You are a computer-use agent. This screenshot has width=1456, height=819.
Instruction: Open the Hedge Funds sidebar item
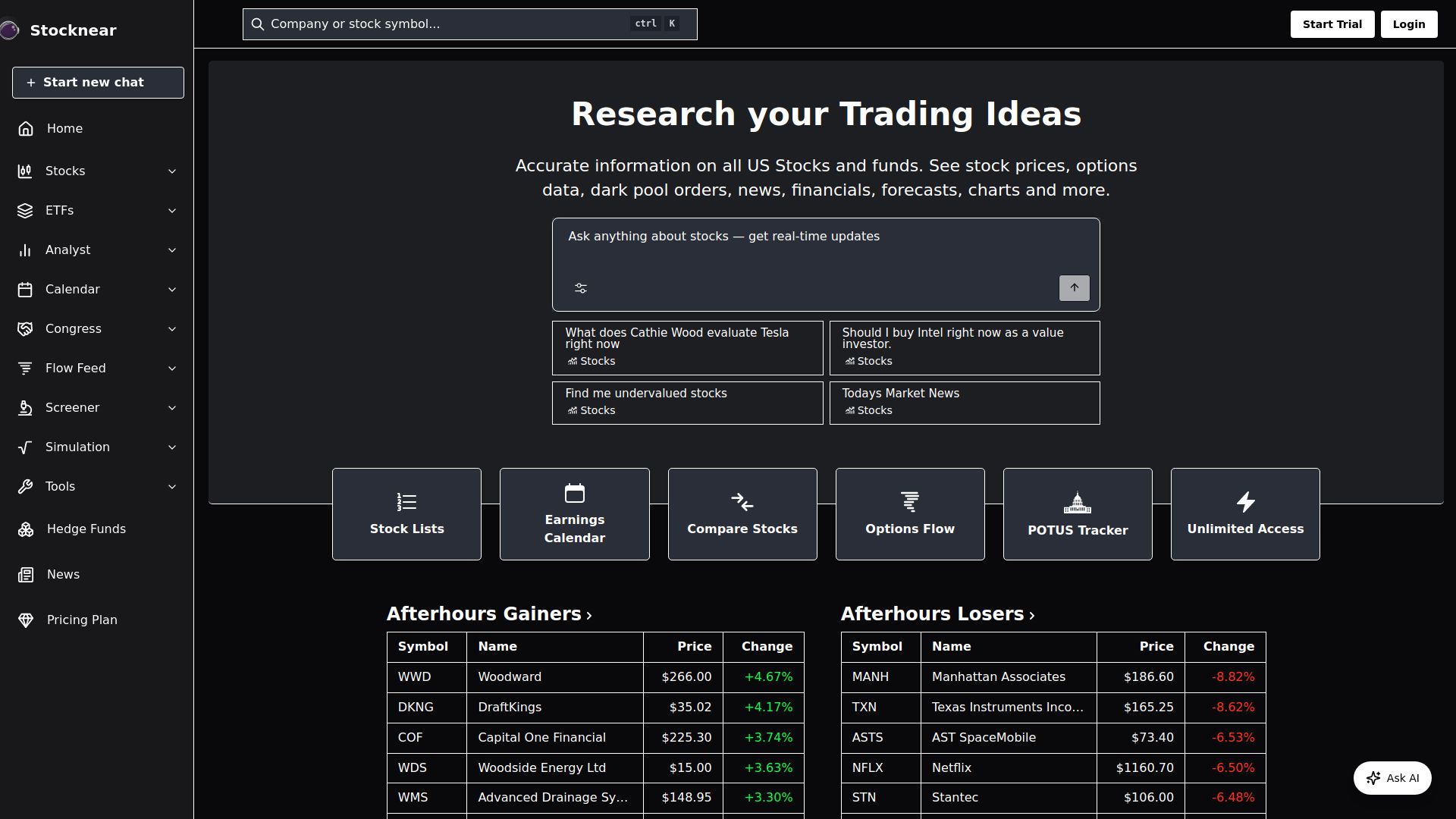86,529
